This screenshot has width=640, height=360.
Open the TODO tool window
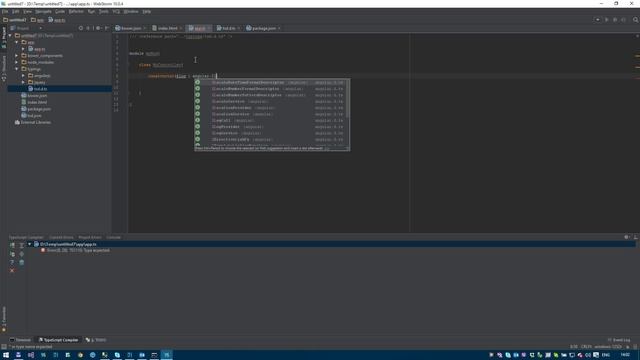[x=96, y=340]
